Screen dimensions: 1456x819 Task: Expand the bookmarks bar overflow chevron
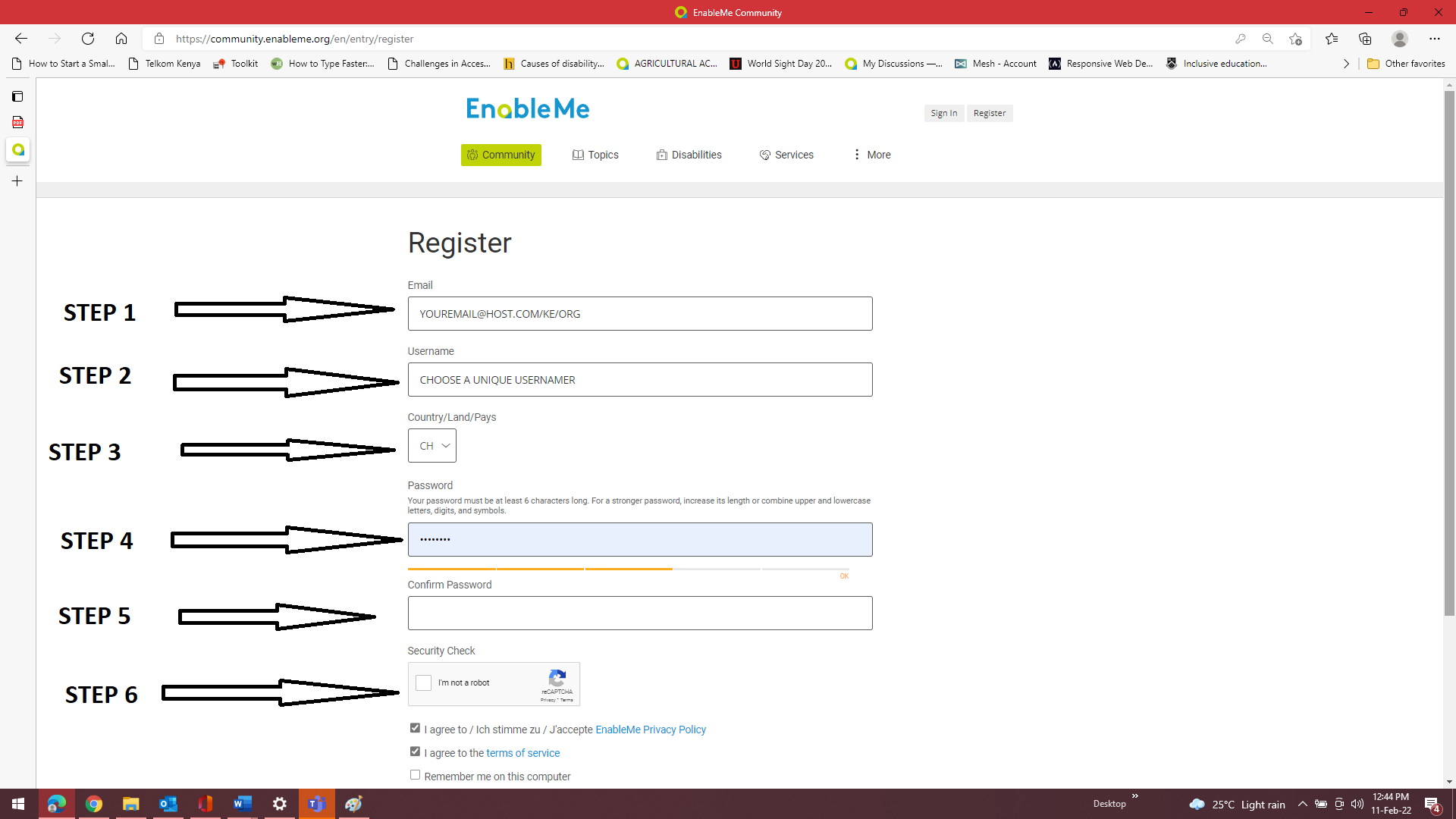coord(1347,64)
